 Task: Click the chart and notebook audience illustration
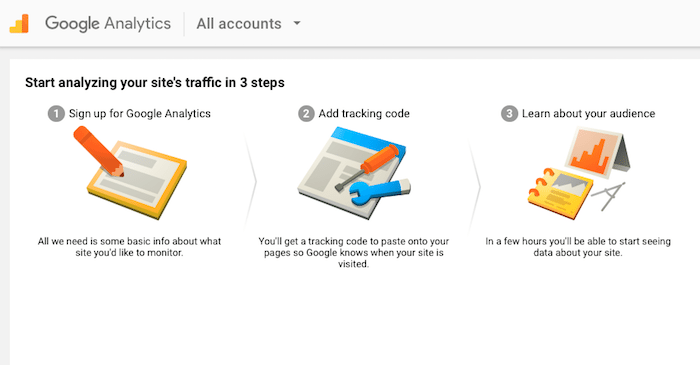pos(579,173)
